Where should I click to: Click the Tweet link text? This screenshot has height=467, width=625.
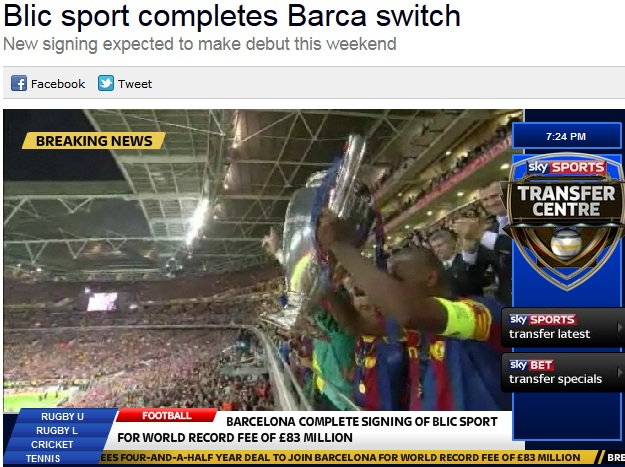[x=135, y=84]
